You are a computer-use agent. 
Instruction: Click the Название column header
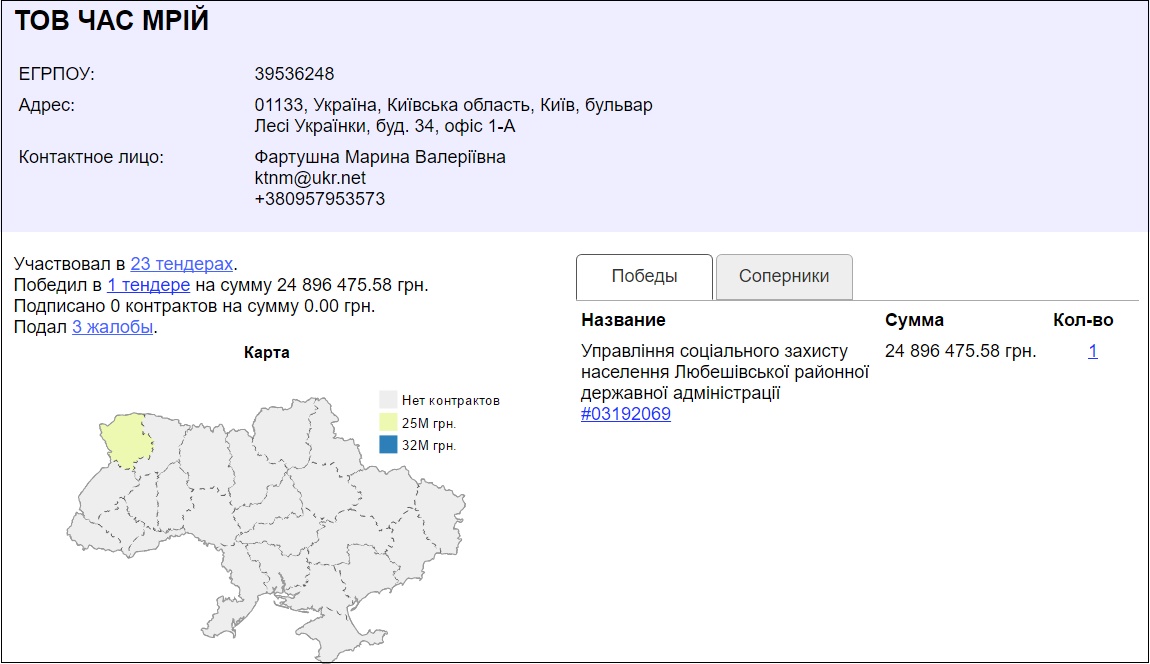(x=622, y=320)
